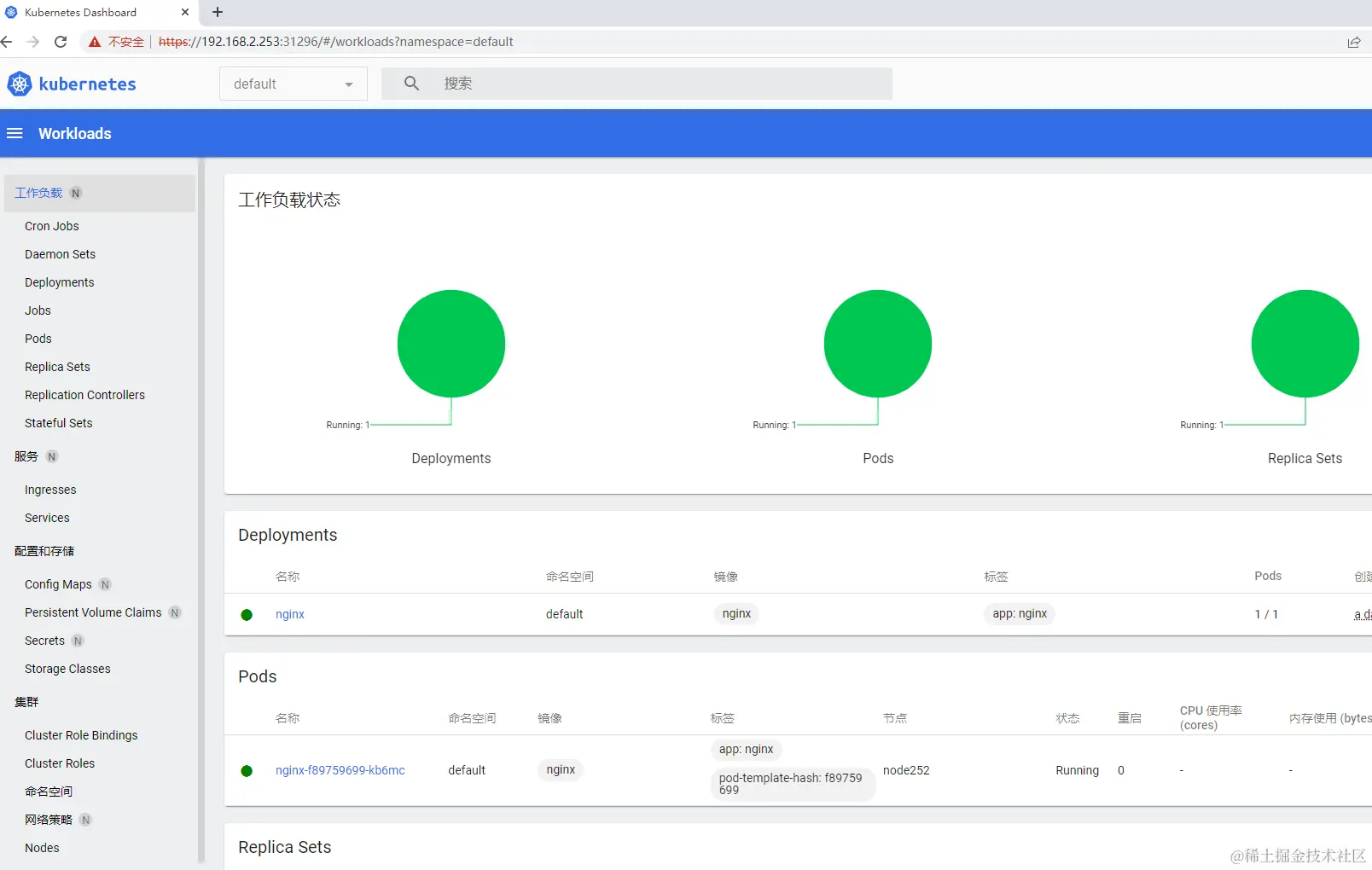Open a new browser tab
The height and width of the screenshot is (870, 1372).
[218, 12]
